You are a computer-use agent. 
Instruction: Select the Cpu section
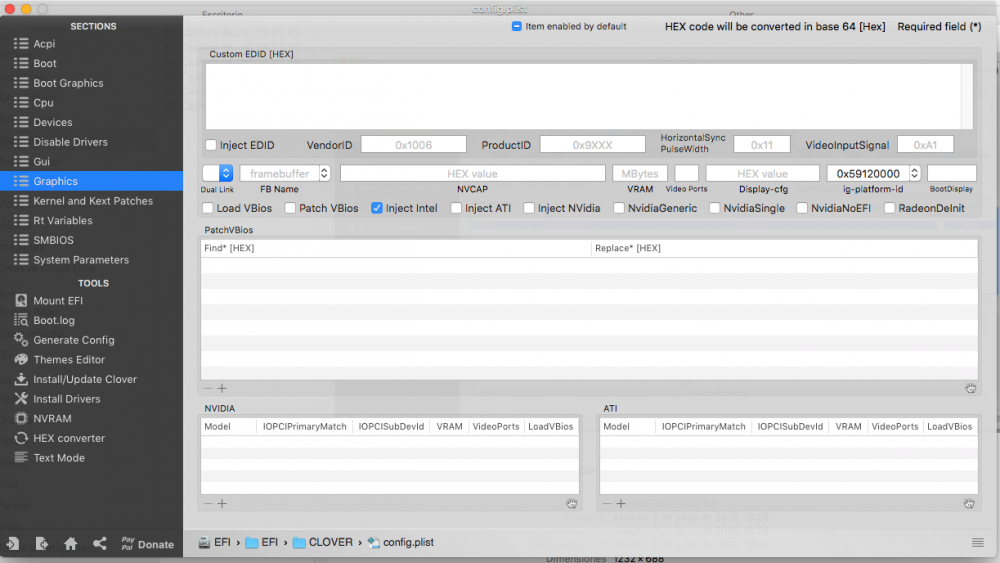(91, 103)
